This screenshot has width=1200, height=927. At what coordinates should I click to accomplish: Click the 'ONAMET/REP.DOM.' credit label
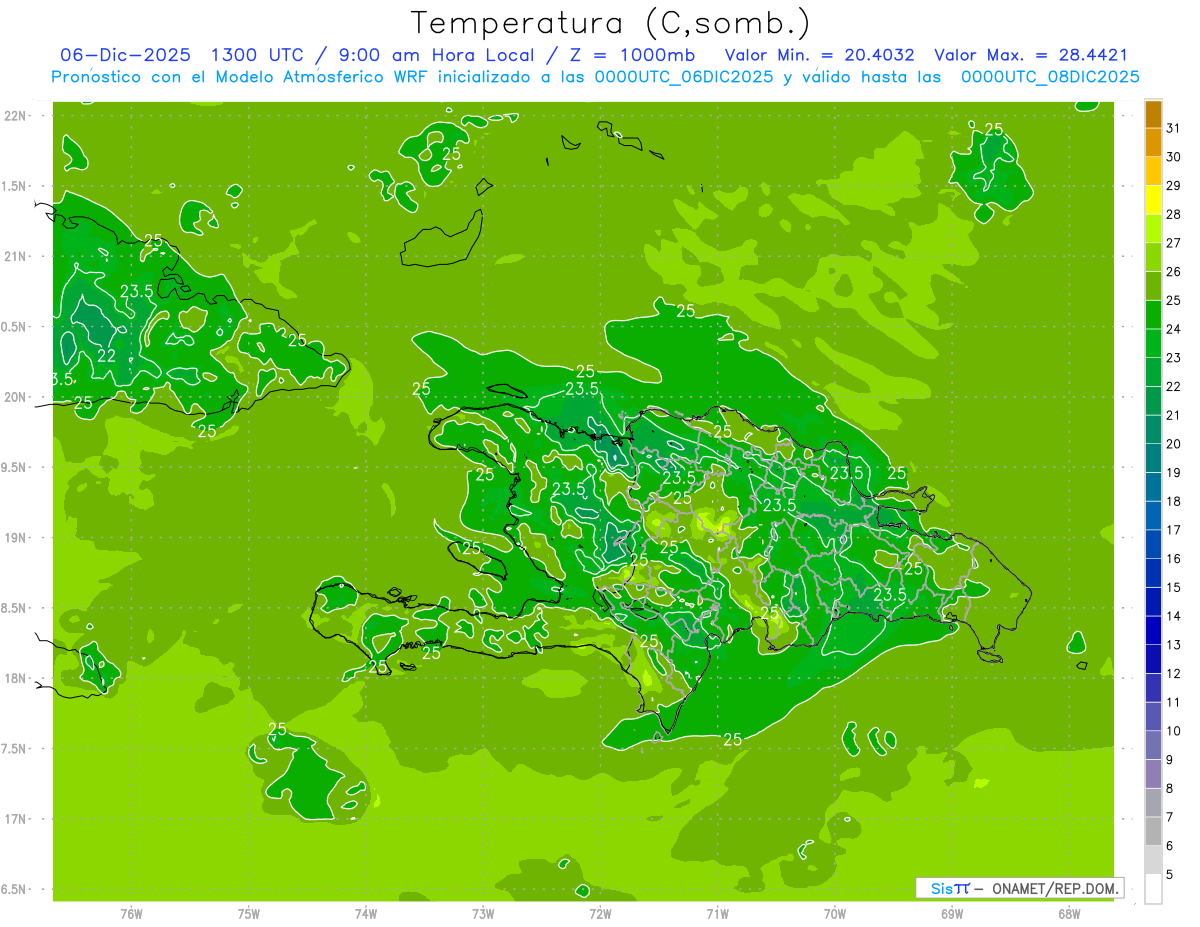(x=1055, y=888)
